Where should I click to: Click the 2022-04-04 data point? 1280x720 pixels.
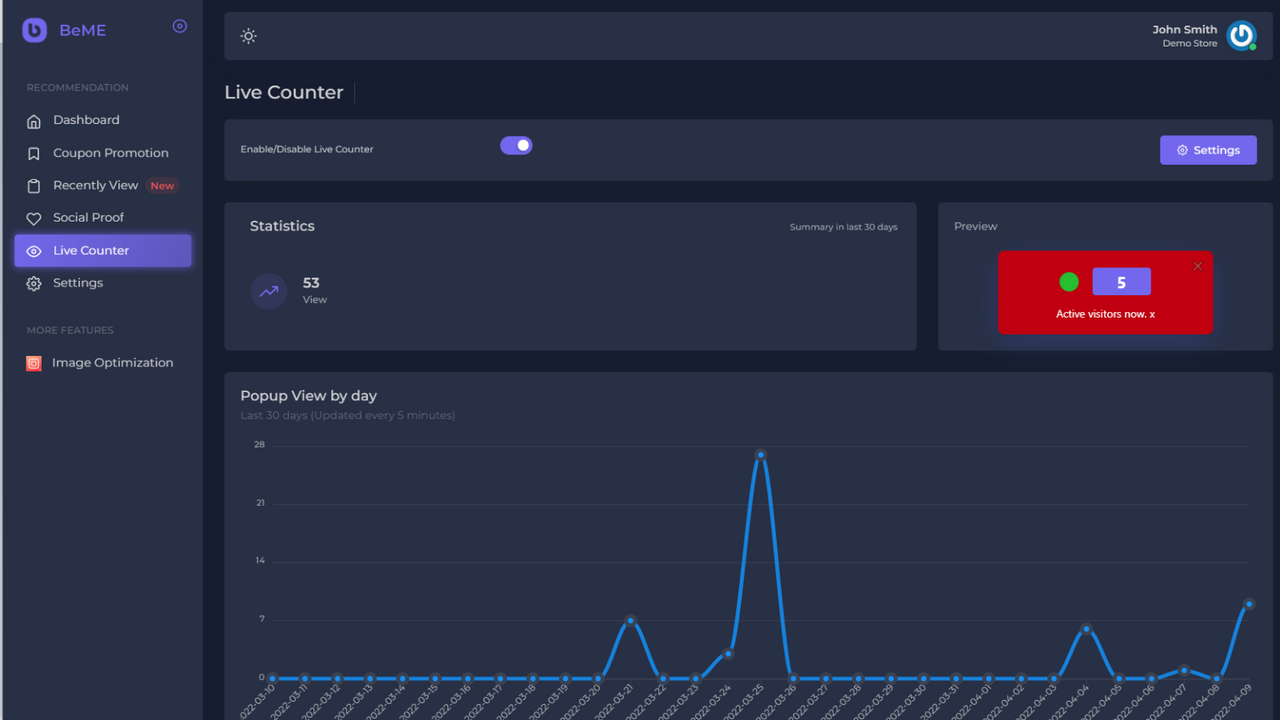1086,629
